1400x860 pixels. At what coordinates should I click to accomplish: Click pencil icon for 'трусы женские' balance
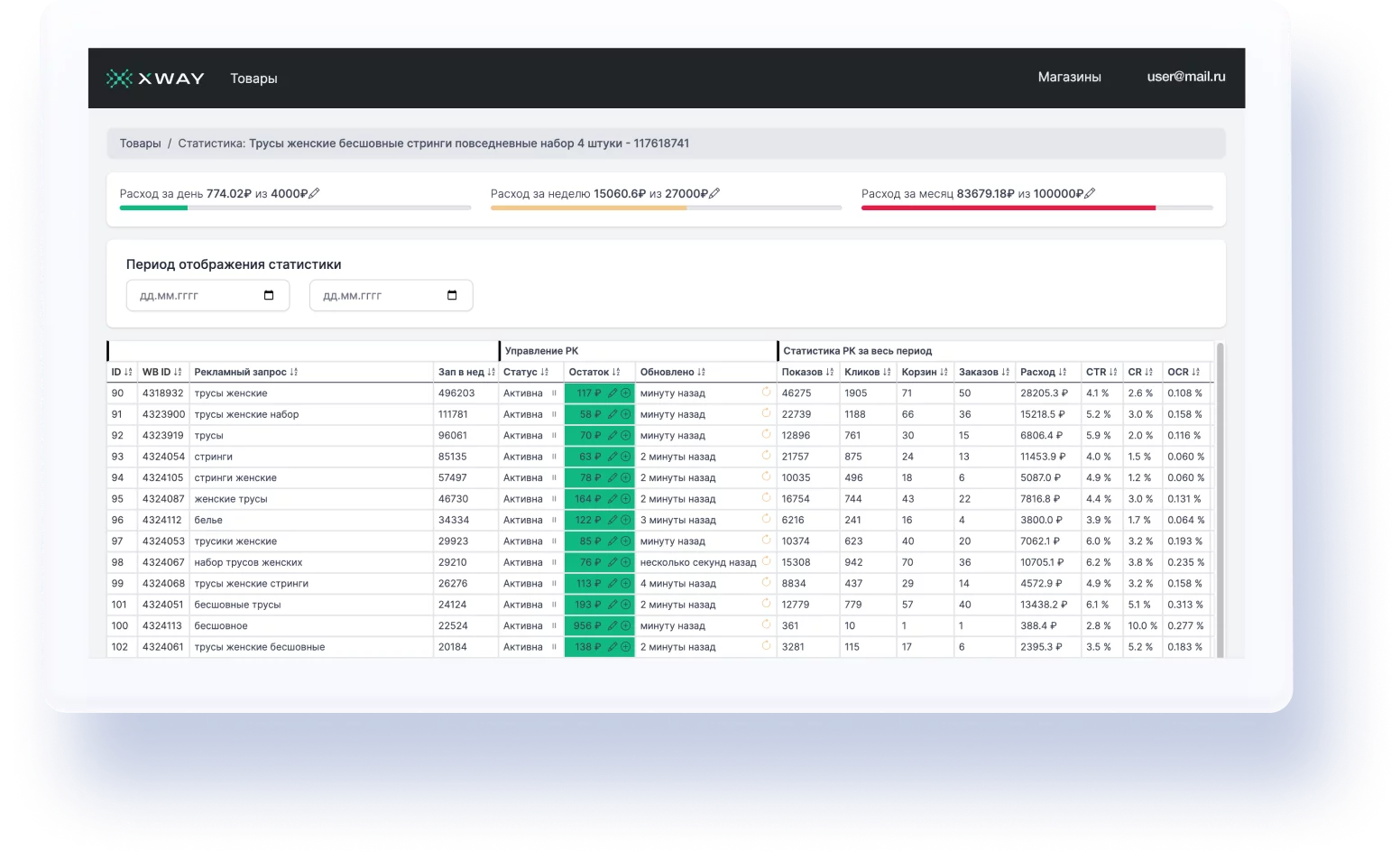[x=612, y=393]
